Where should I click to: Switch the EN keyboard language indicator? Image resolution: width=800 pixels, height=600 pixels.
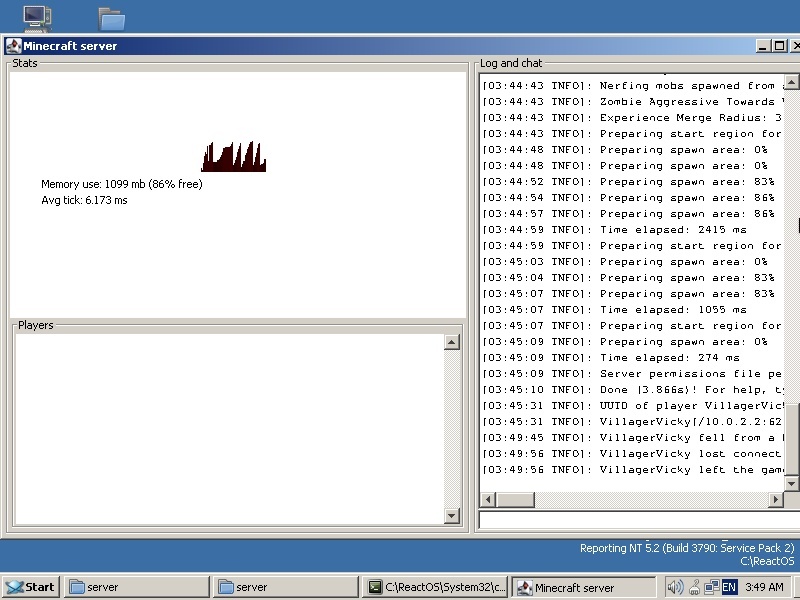(x=729, y=587)
